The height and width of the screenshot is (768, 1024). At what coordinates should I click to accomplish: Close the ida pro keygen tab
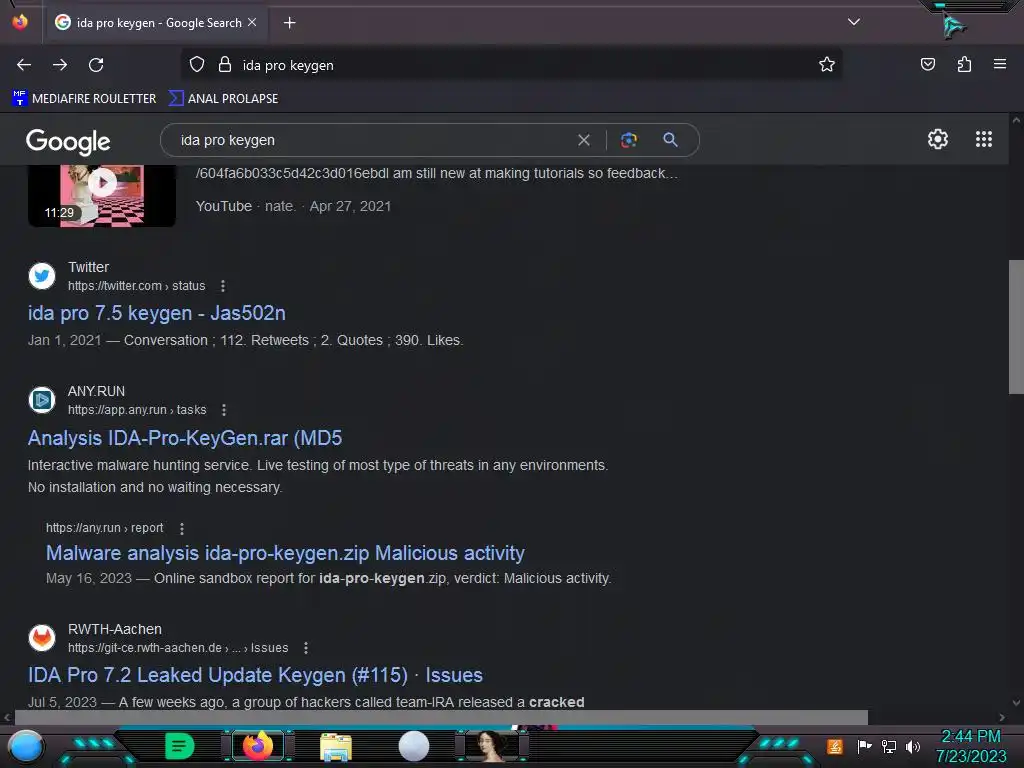[252, 22]
